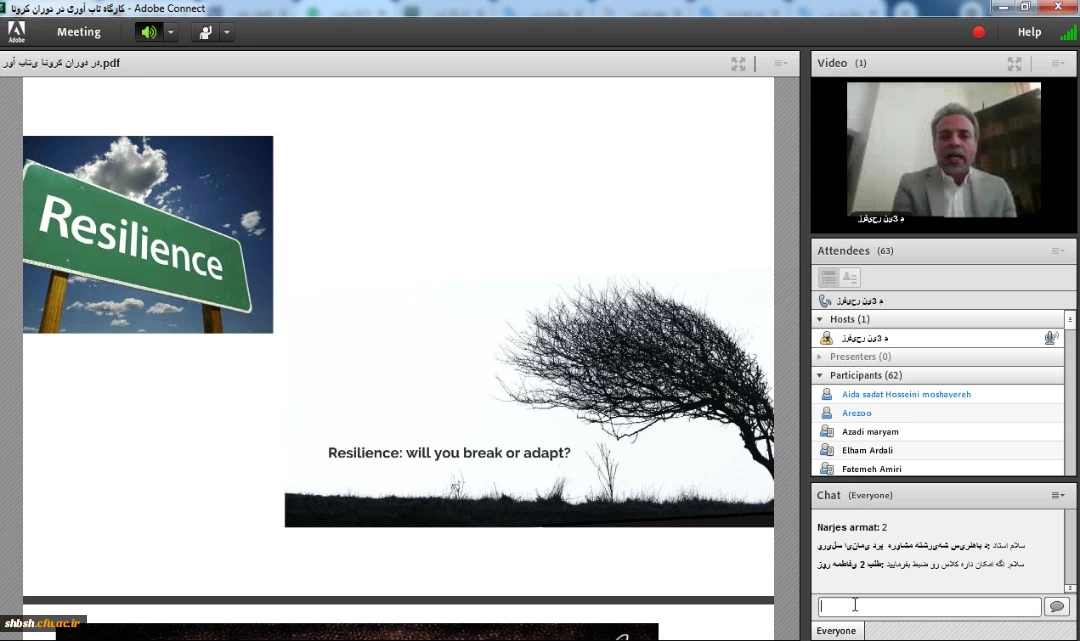Maximize the PDF share pod to full screen
Image resolution: width=1080 pixels, height=641 pixels.
pos(738,64)
